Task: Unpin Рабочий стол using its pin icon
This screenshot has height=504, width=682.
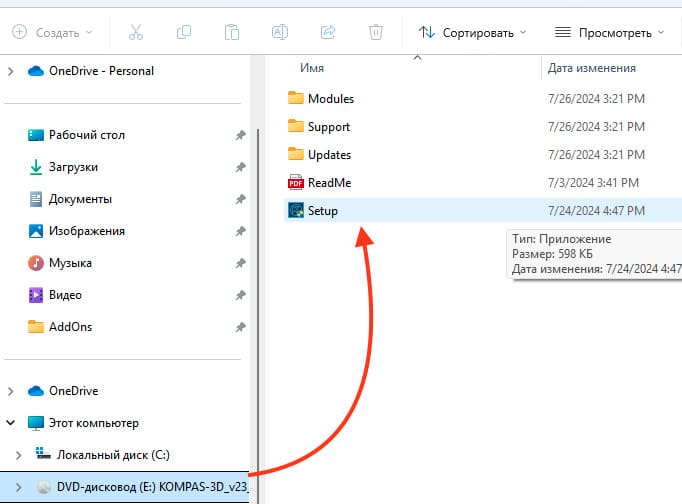Action: point(241,135)
